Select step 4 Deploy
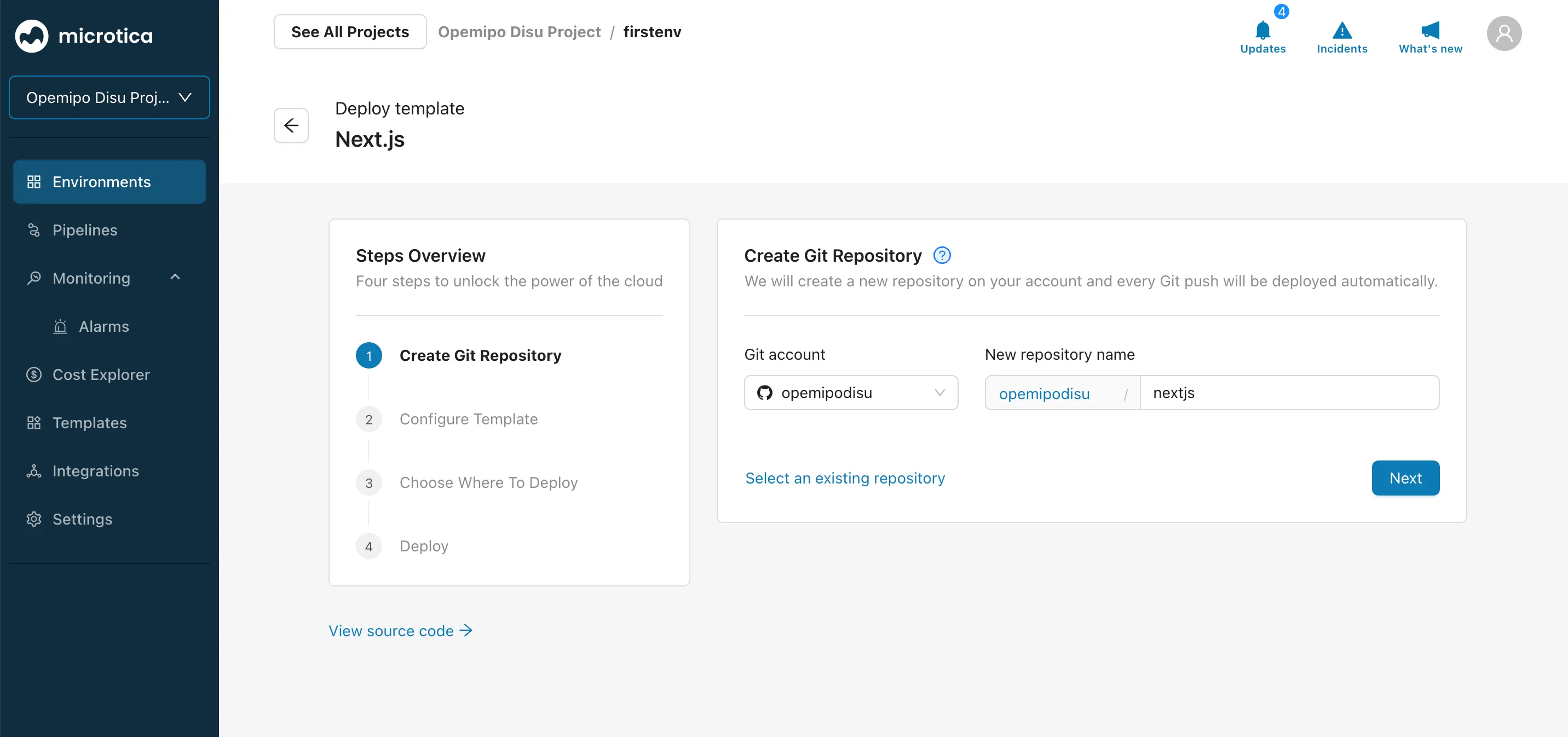The height and width of the screenshot is (737, 1568). pos(402,546)
